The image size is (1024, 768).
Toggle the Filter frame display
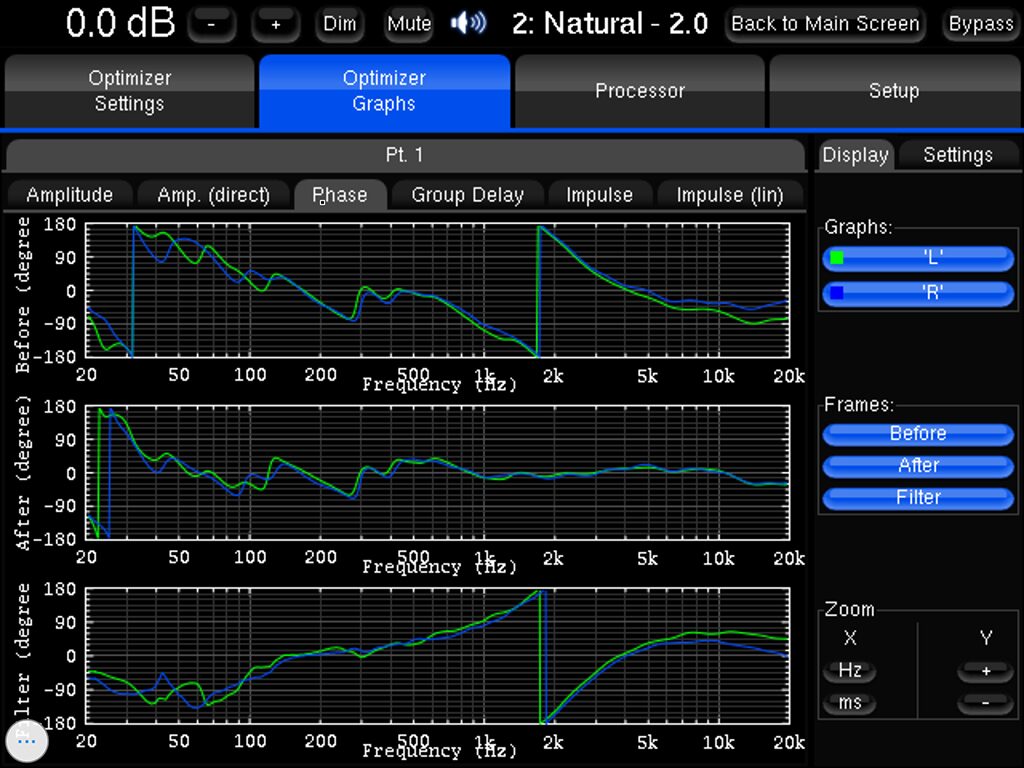click(918, 498)
